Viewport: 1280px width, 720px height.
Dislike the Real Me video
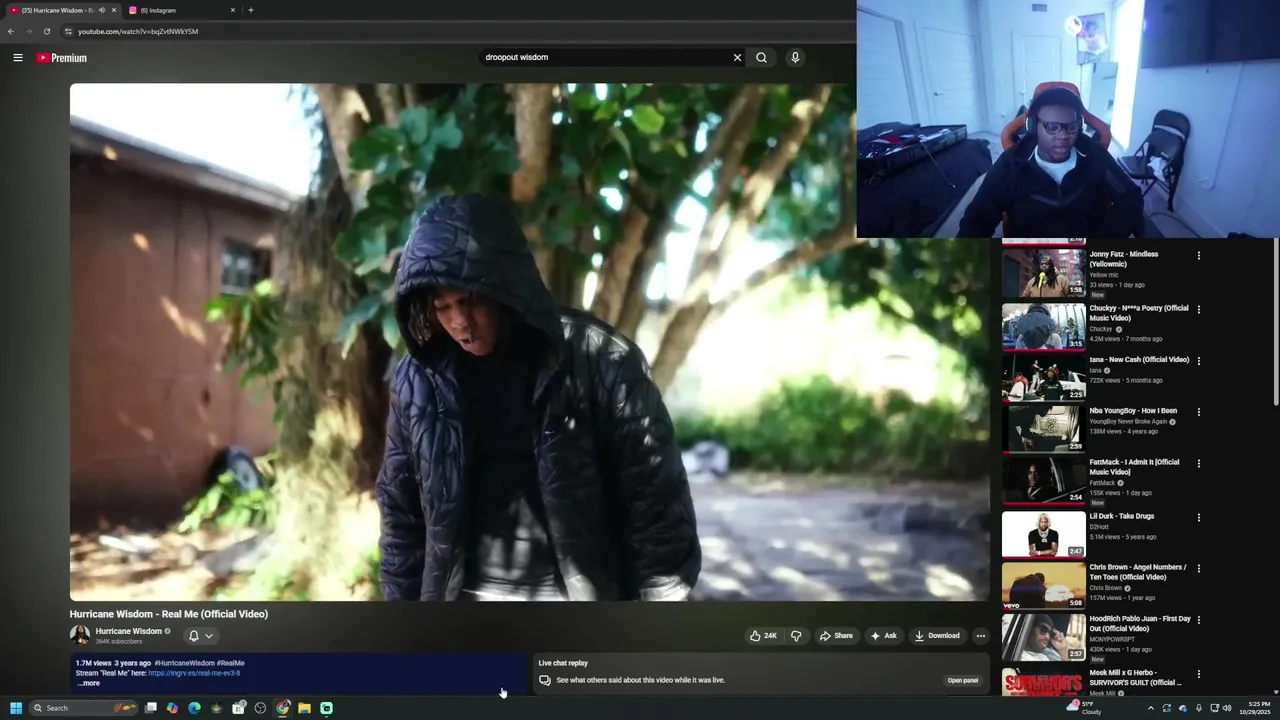click(796, 636)
